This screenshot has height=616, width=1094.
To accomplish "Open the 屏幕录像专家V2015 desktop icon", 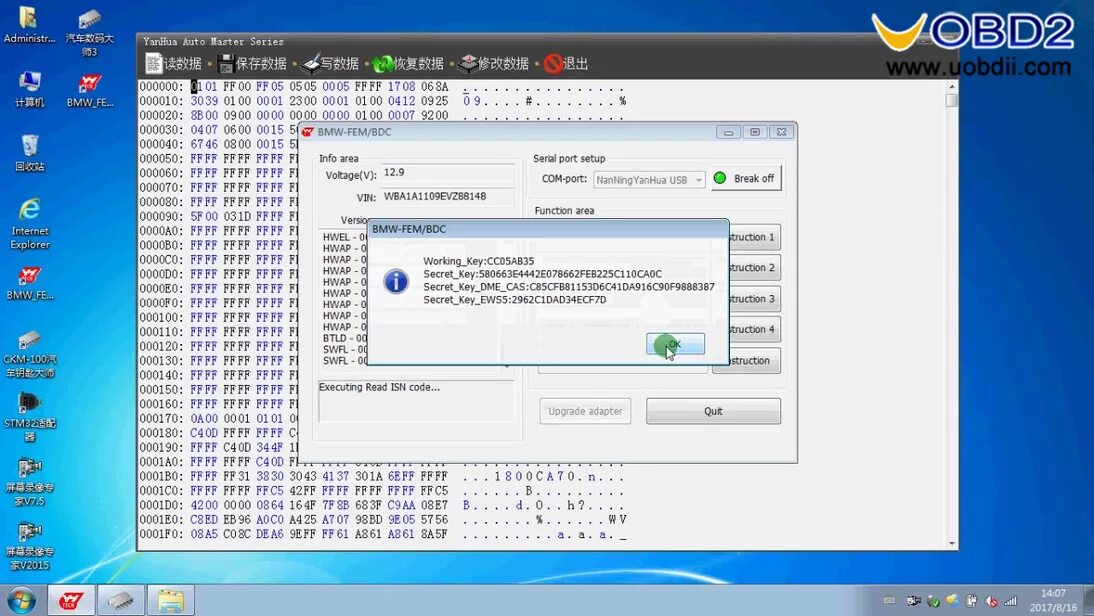I will pos(29,546).
